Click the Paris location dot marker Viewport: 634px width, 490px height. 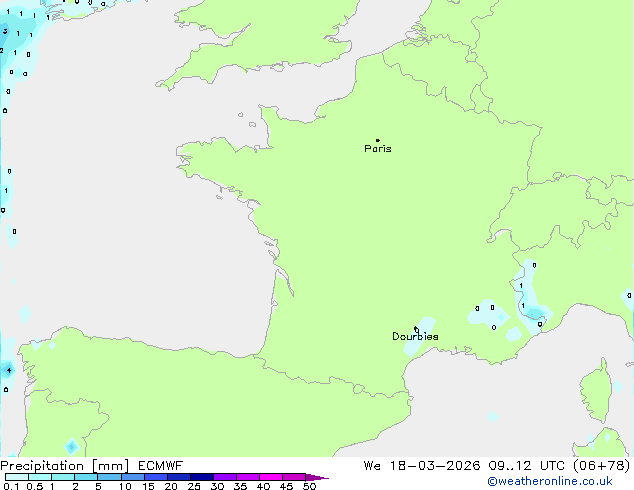pyautogui.click(x=378, y=140)
